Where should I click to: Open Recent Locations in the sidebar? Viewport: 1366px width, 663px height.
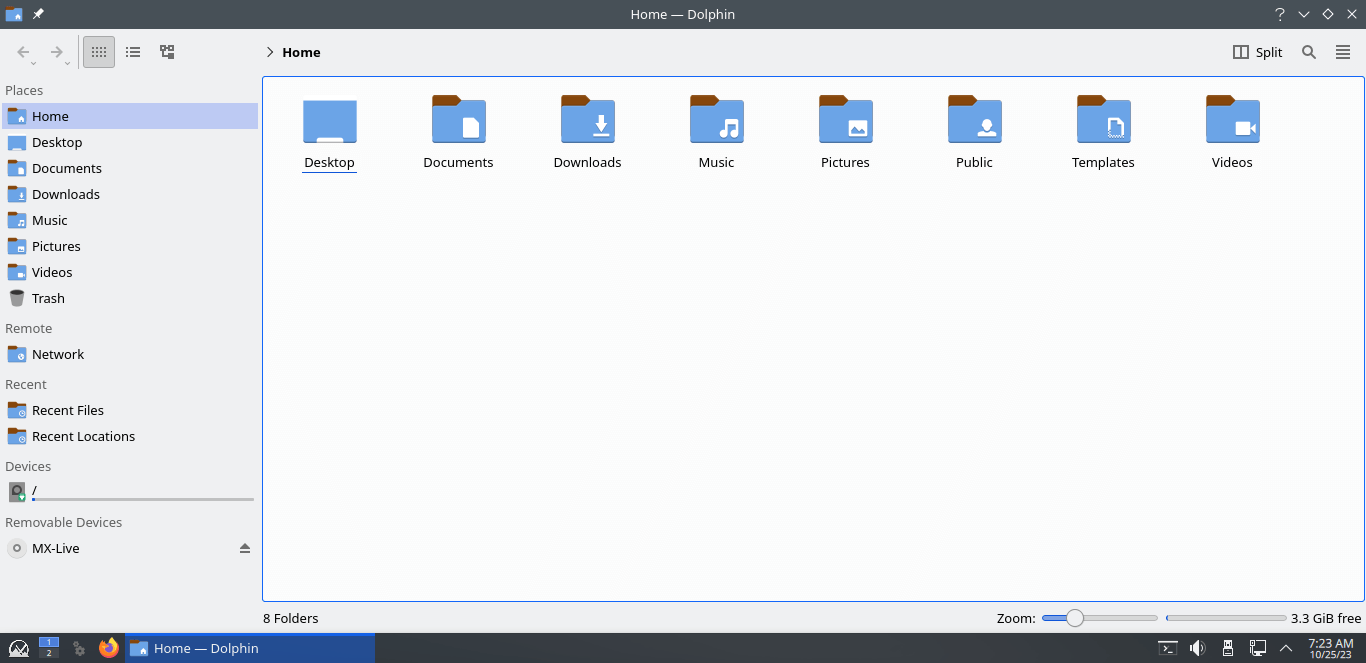click(x=131, y=436)
